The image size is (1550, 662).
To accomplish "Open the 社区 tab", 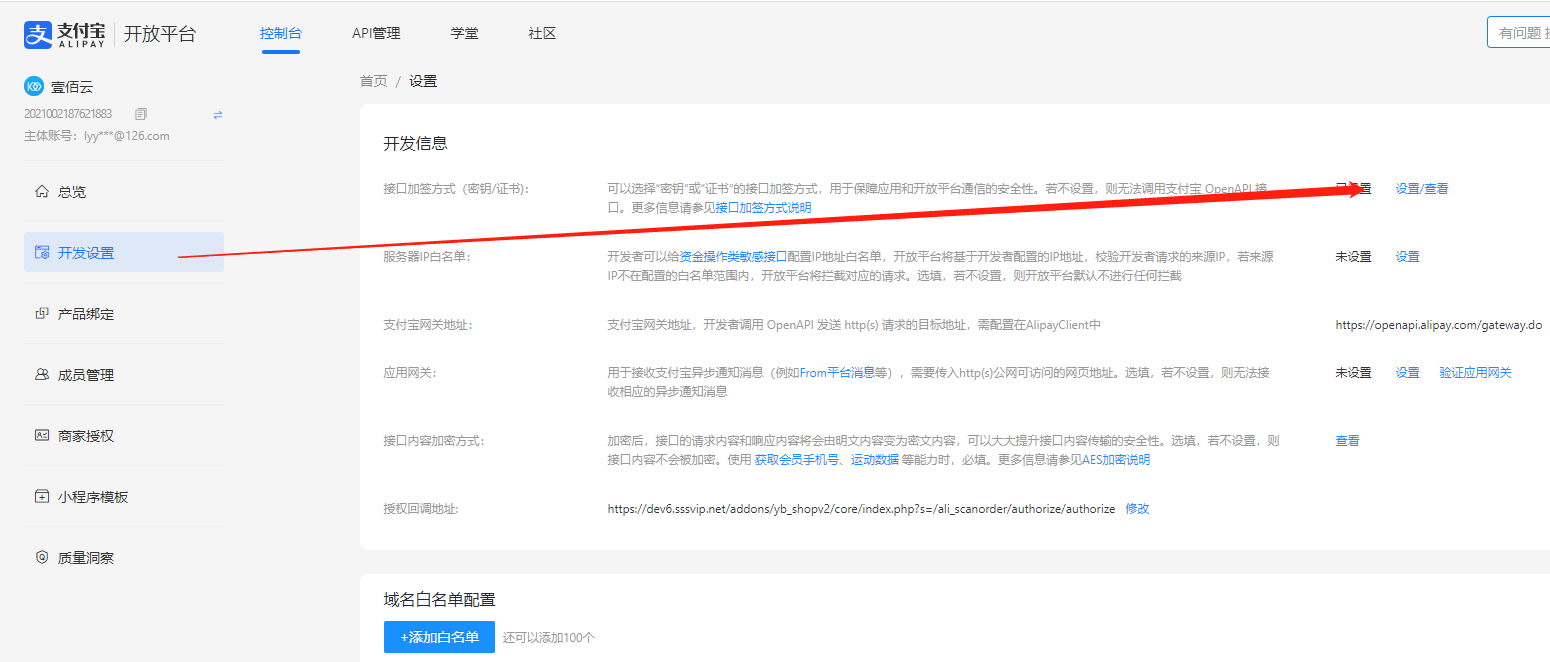I will [x=542, y=33].
